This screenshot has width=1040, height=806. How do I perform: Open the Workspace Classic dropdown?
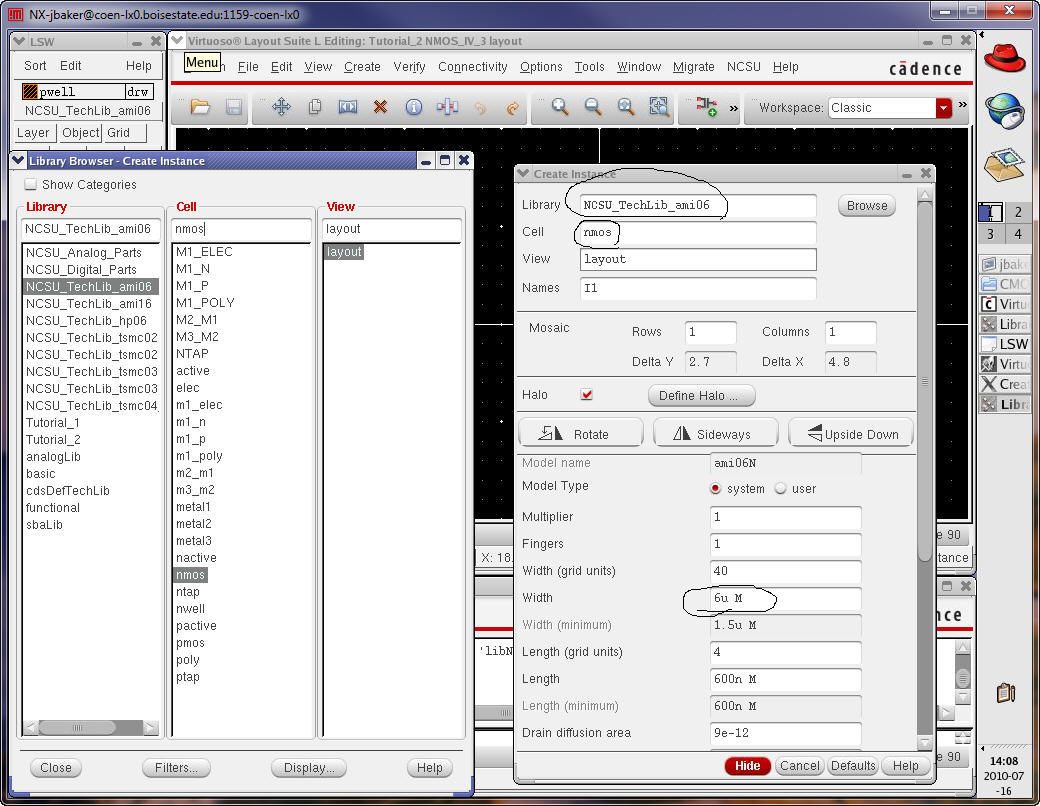(943, 108)
